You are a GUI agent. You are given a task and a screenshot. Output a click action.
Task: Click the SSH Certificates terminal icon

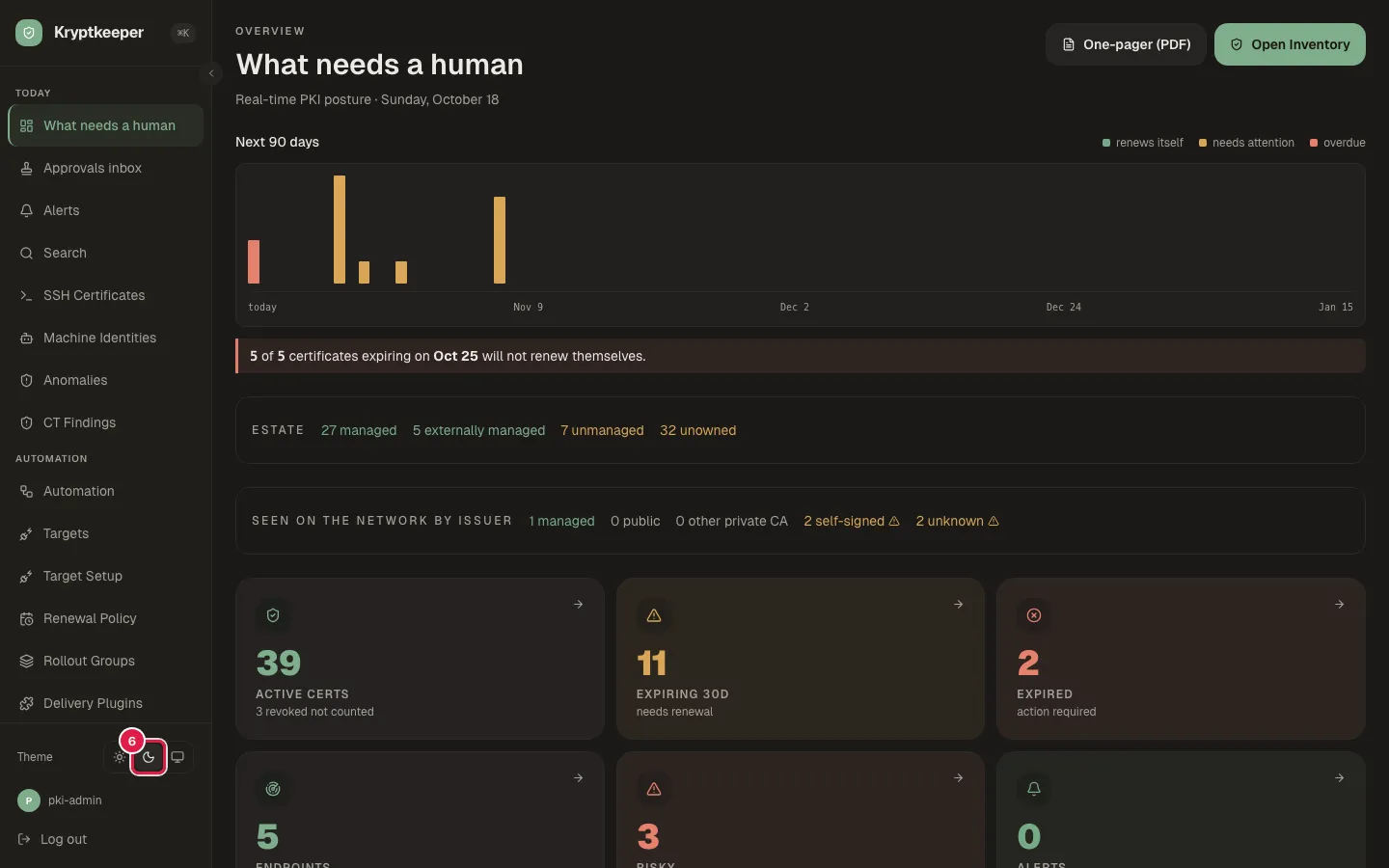click(26, 295)
